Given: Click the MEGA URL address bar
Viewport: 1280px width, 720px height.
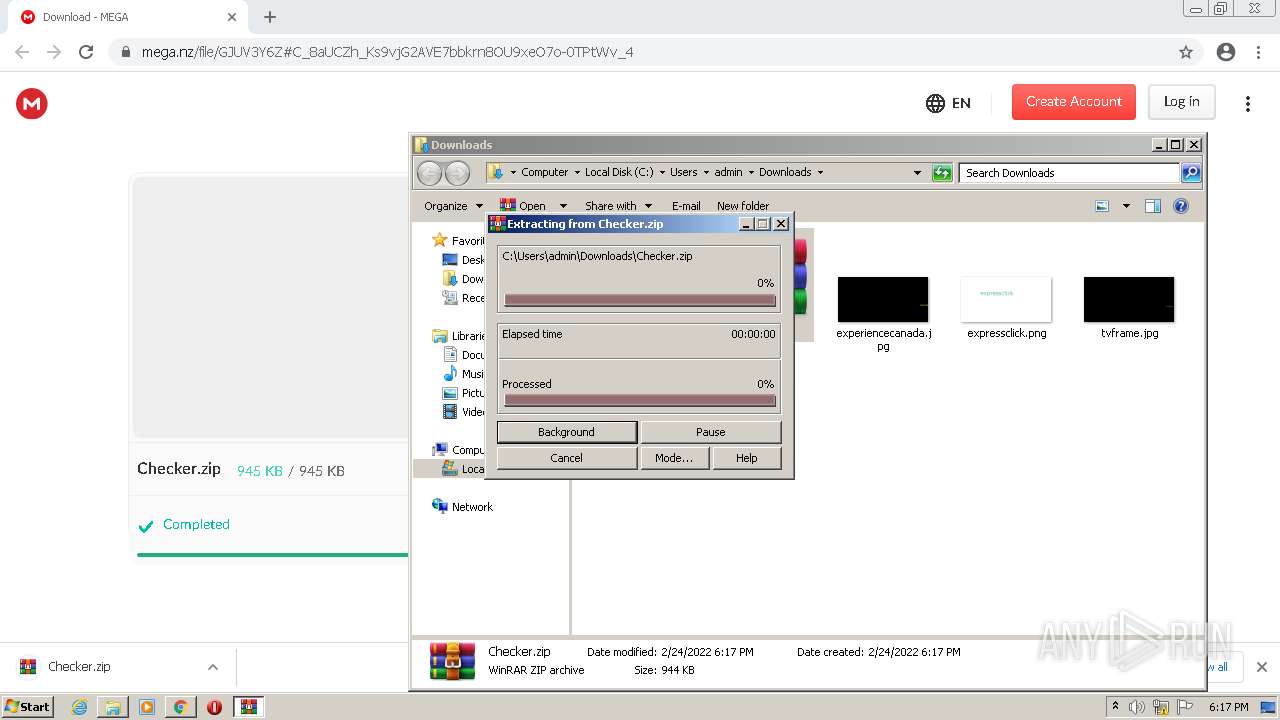Looking at the screenshot, I should pos(640,52).
